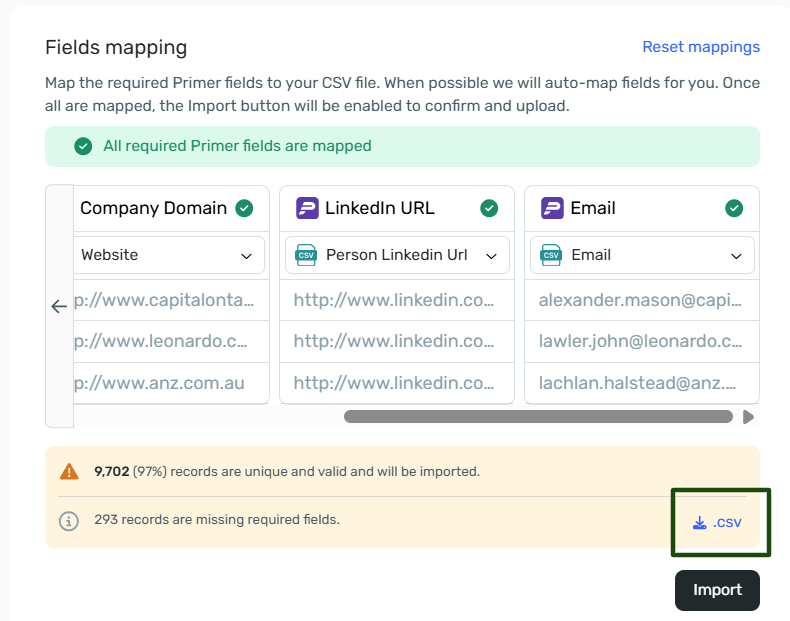Open the Email field mapping dropdown
This screenshot has height=621, width=790.
(642, 255)
